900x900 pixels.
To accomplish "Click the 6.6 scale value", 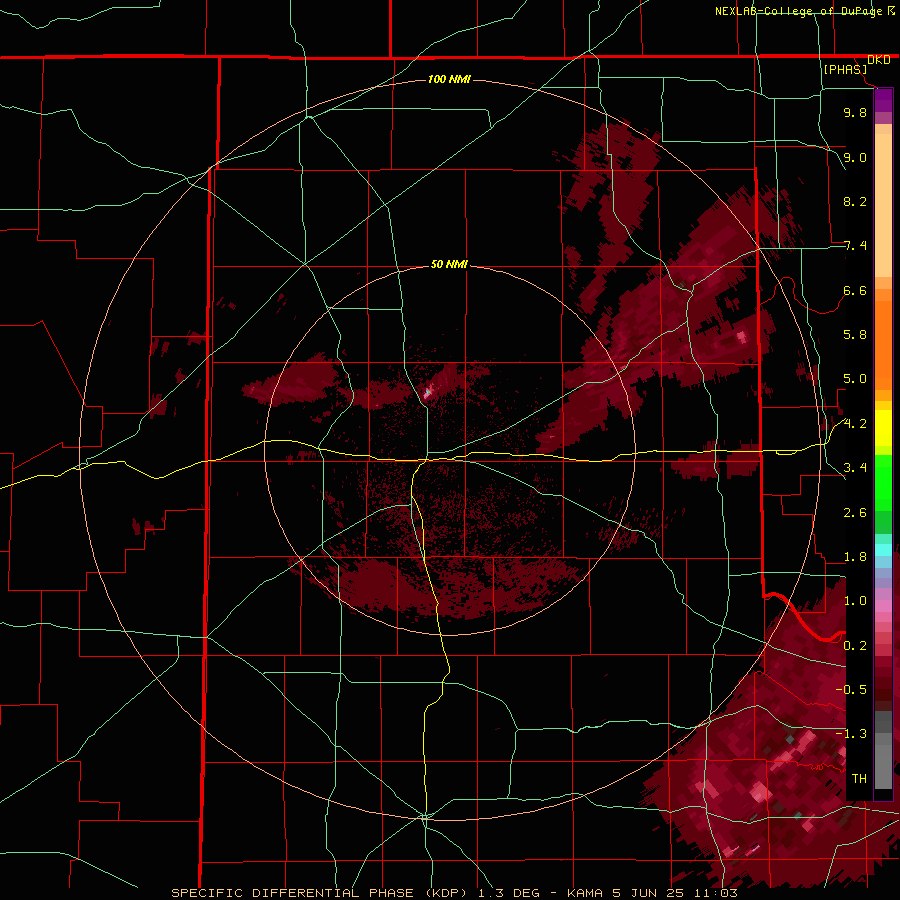I will (855, 290).
